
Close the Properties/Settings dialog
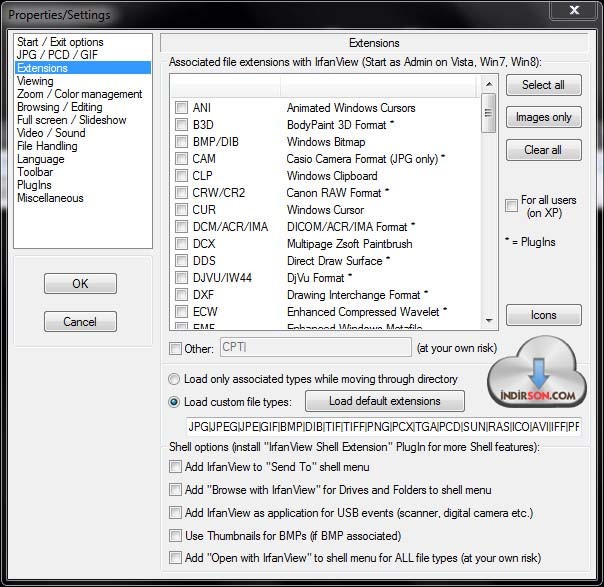(x=574, y=10)
